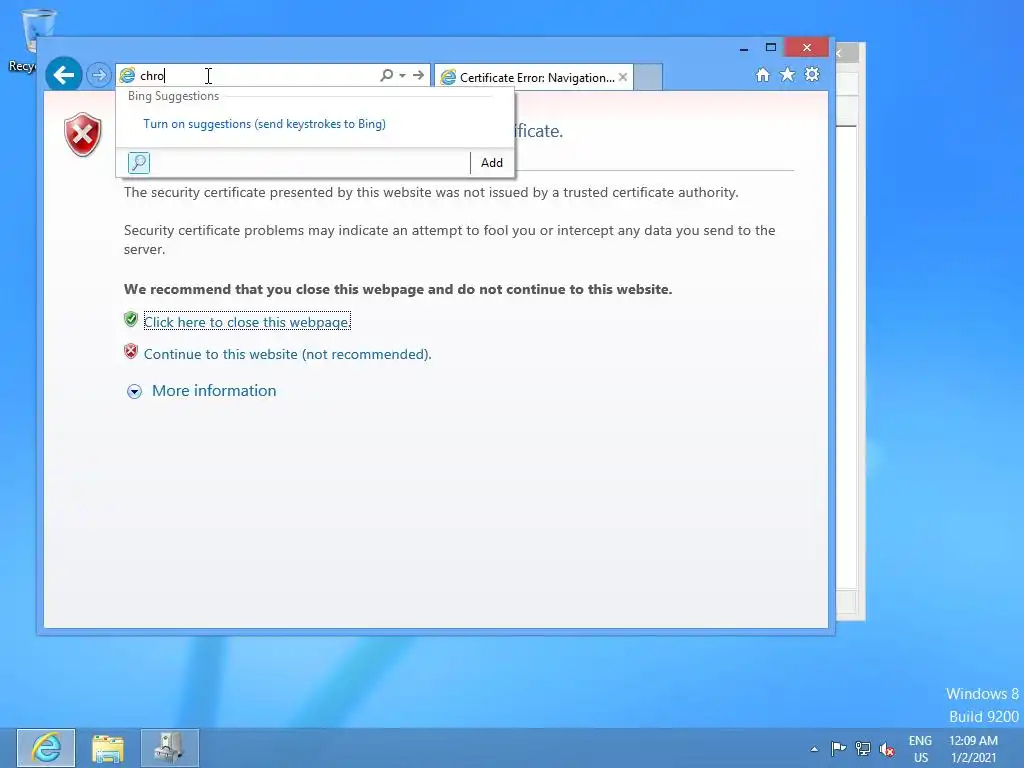Click Internet Explorer taskbar icon
Screen dimensions: 1024x768
[x=46, y=748]
